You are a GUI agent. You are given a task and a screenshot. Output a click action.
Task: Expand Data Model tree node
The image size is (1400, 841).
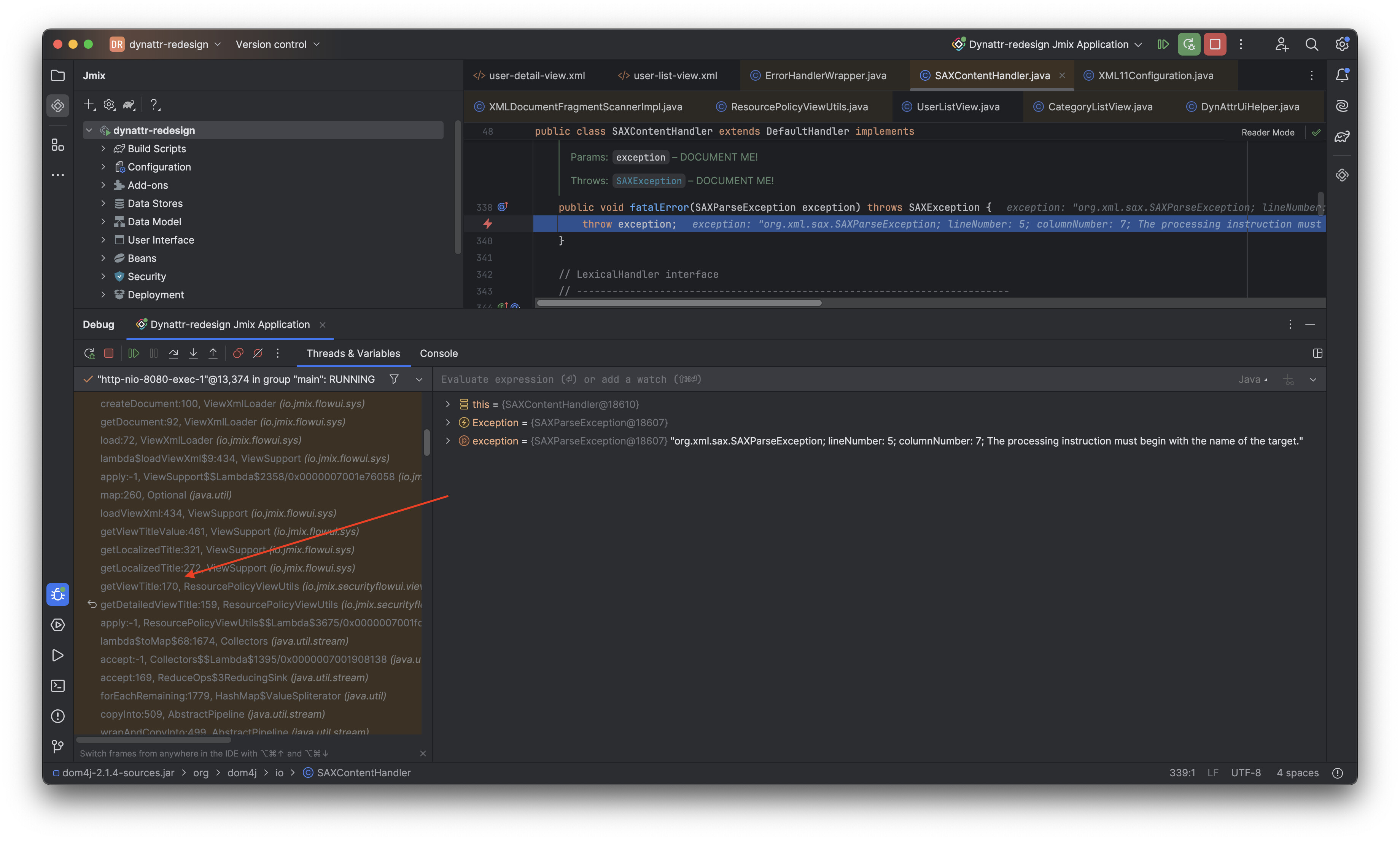coord(103,221)
